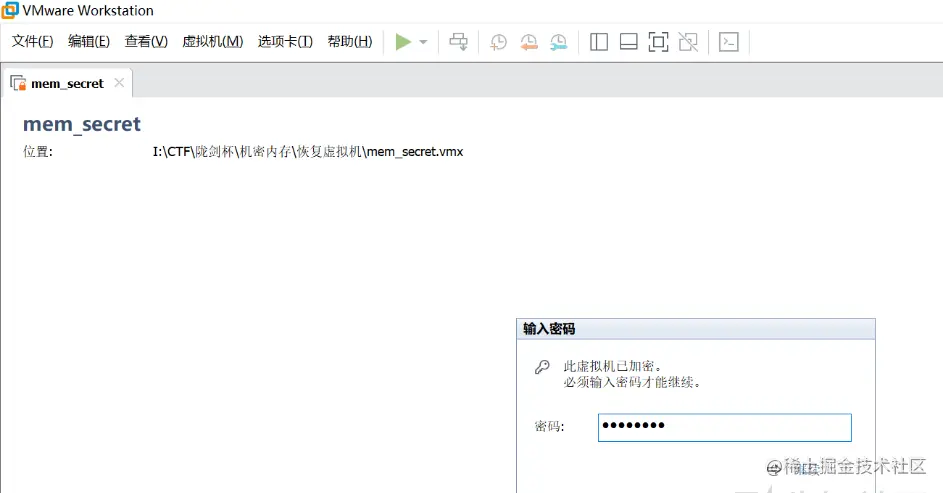Click the 此虚拟机已加密 message text
The width and height of the screenshot is (943, 493).
612,366
